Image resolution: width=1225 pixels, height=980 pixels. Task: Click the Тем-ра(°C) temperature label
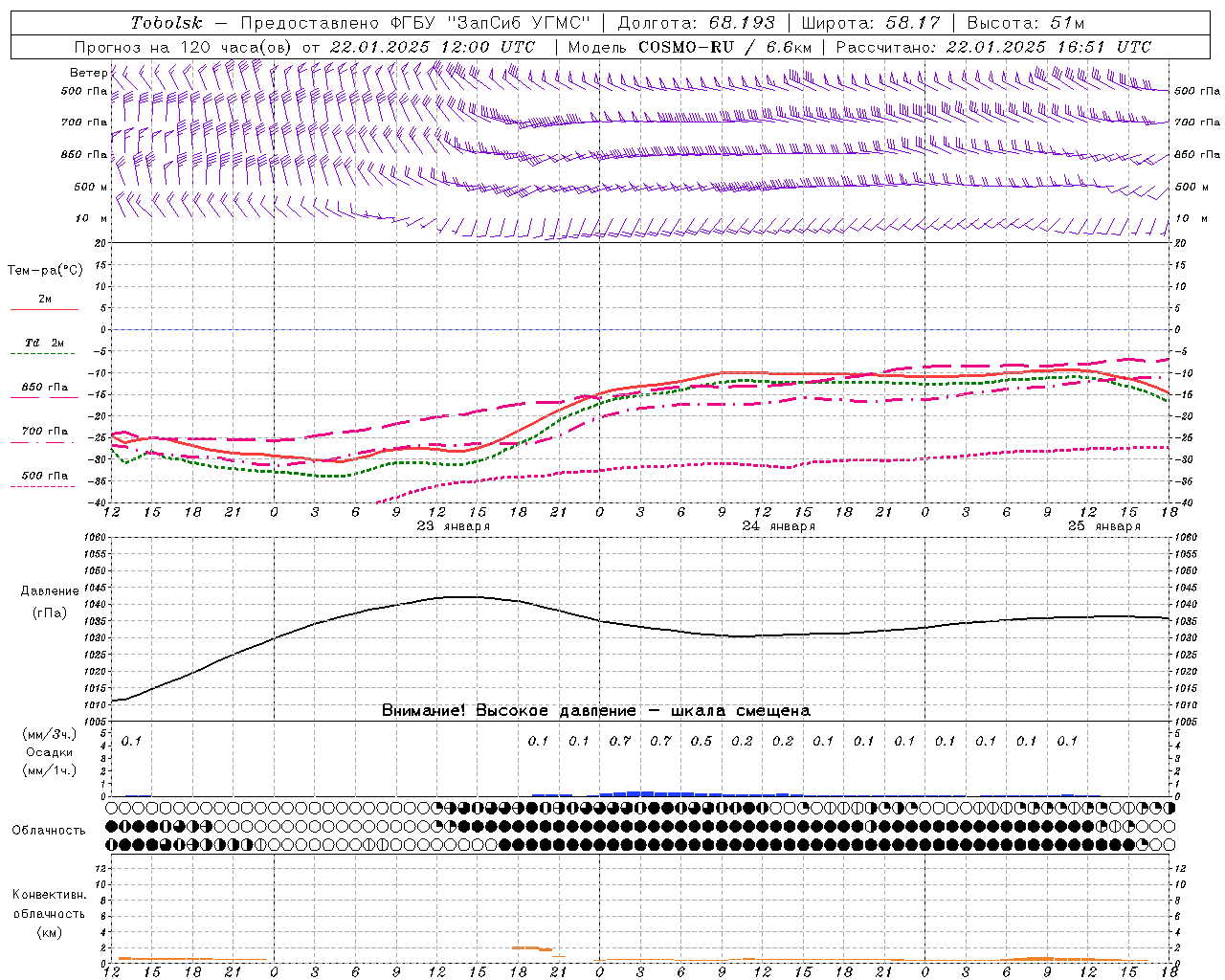45,271
